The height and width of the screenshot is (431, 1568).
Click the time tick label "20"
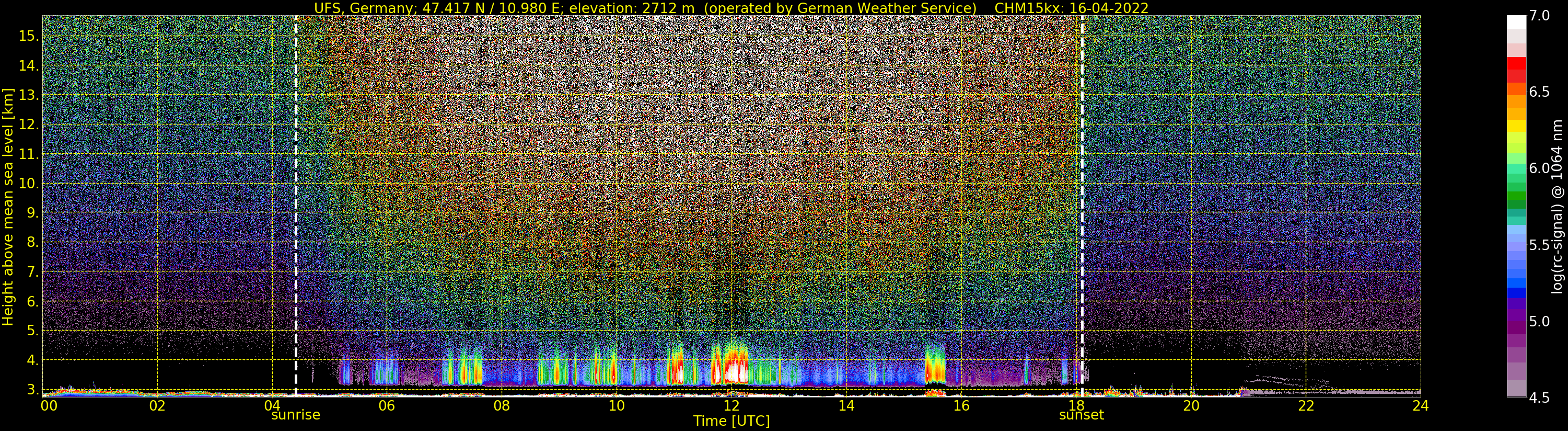tap(1191, 405)
